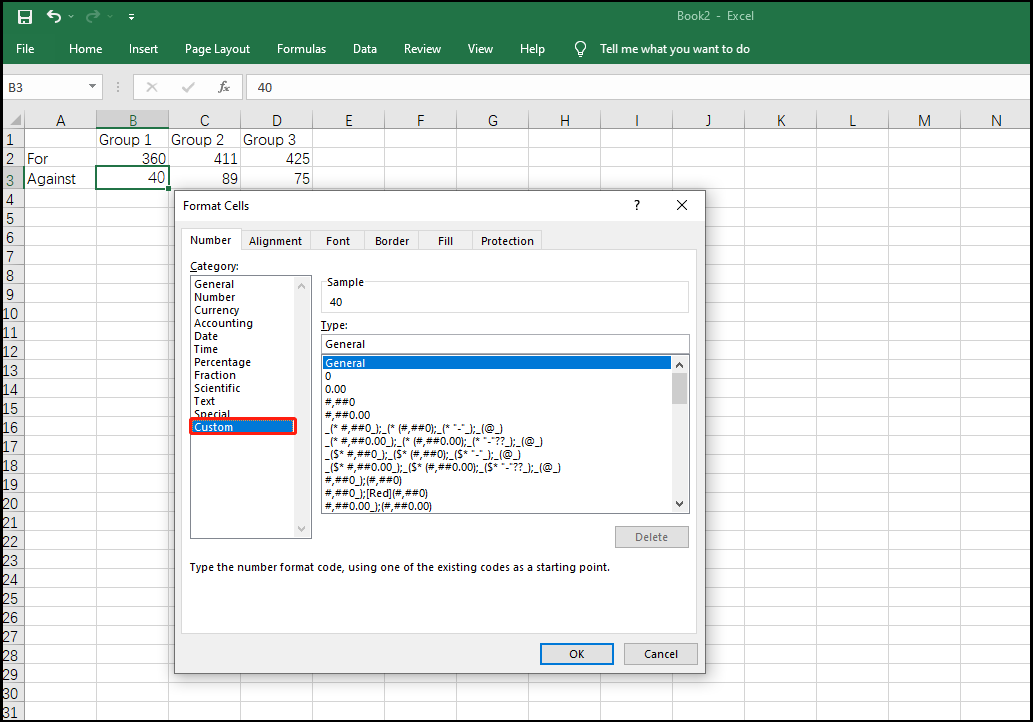
Task: Click cell with value 425
Action: click(277, 159)
